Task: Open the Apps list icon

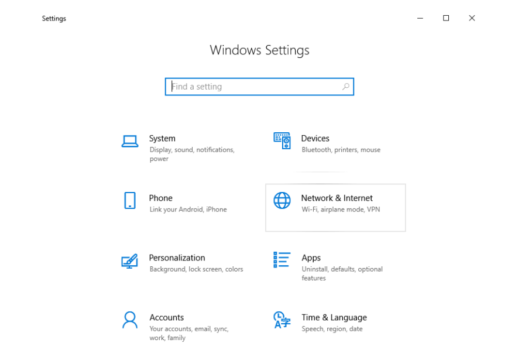Action: click(x=282, y=260)
